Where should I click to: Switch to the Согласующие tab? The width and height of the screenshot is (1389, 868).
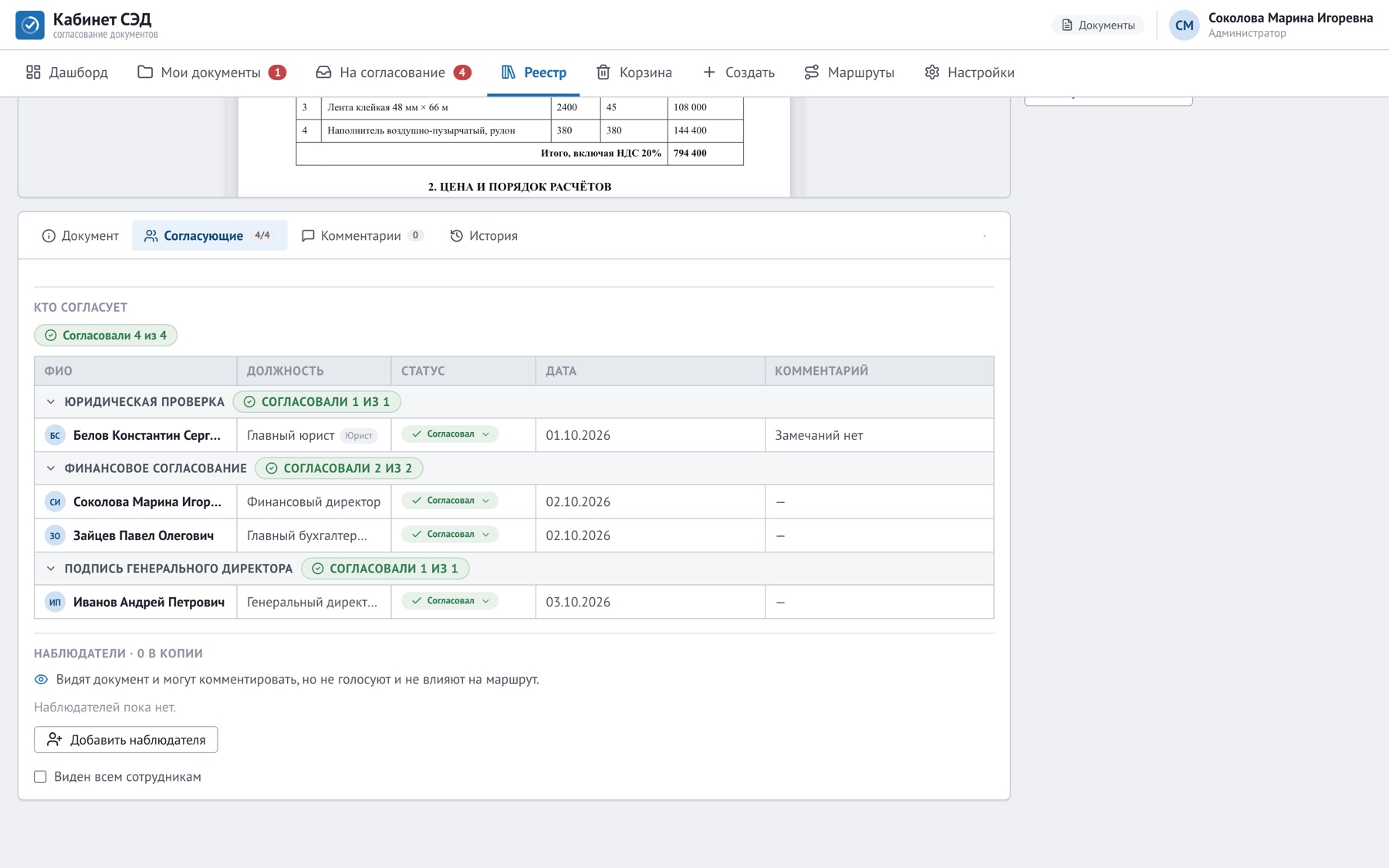coord(209,235)
